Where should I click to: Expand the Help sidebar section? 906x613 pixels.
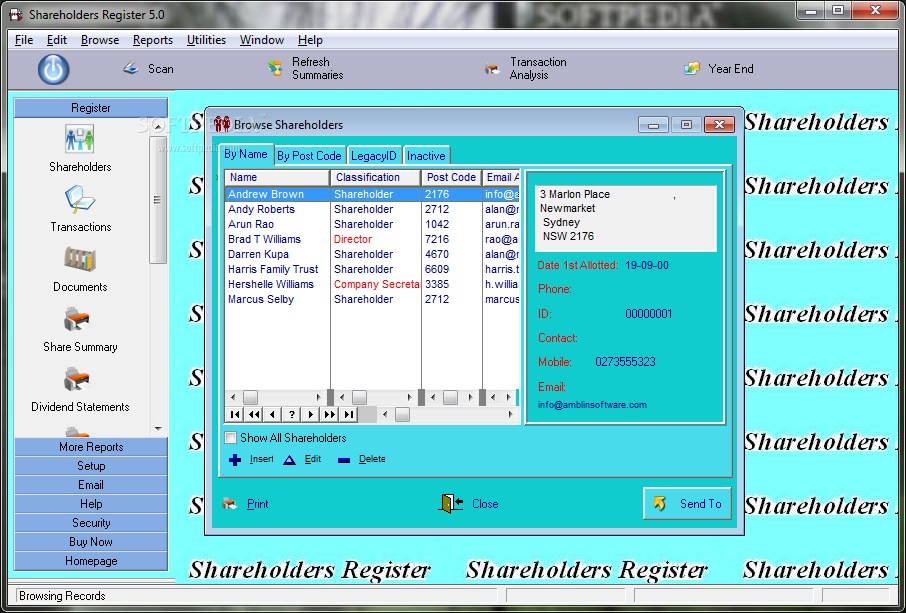(91, 504)
